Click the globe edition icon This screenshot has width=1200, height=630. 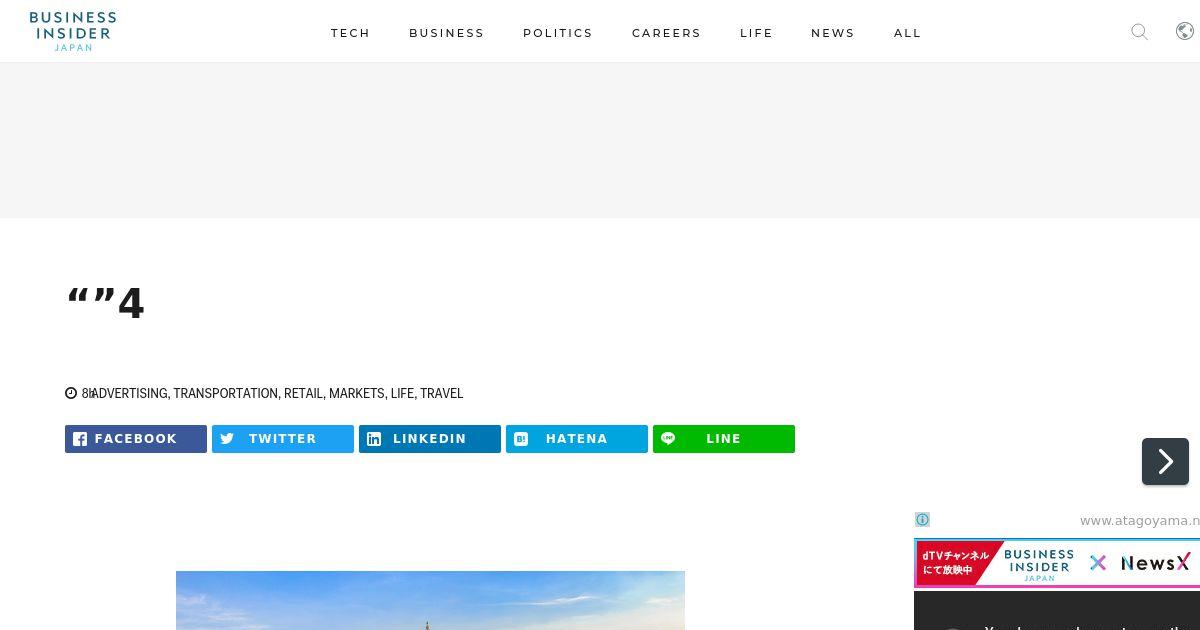click(x=1185, y=31)
